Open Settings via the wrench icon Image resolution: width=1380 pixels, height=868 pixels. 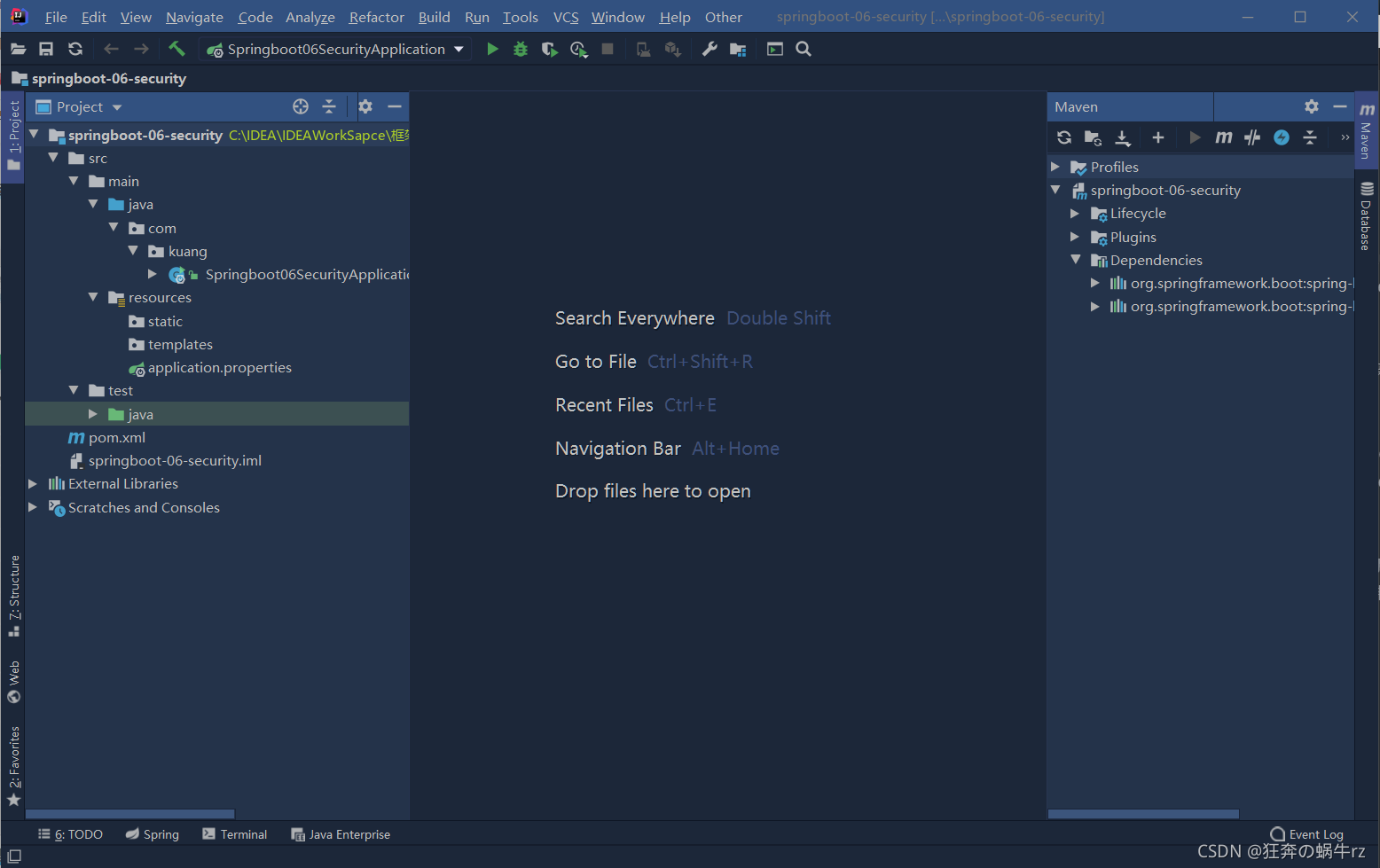tap(710, 50)
